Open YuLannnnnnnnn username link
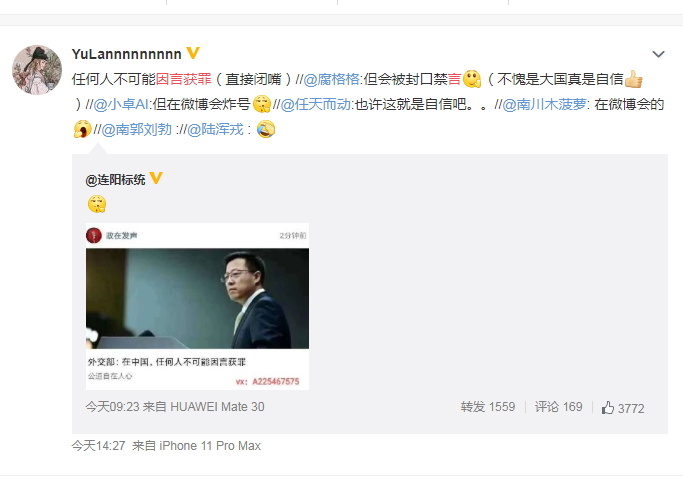683x481 pixels. pyautogui.click(x=126, y=54)
